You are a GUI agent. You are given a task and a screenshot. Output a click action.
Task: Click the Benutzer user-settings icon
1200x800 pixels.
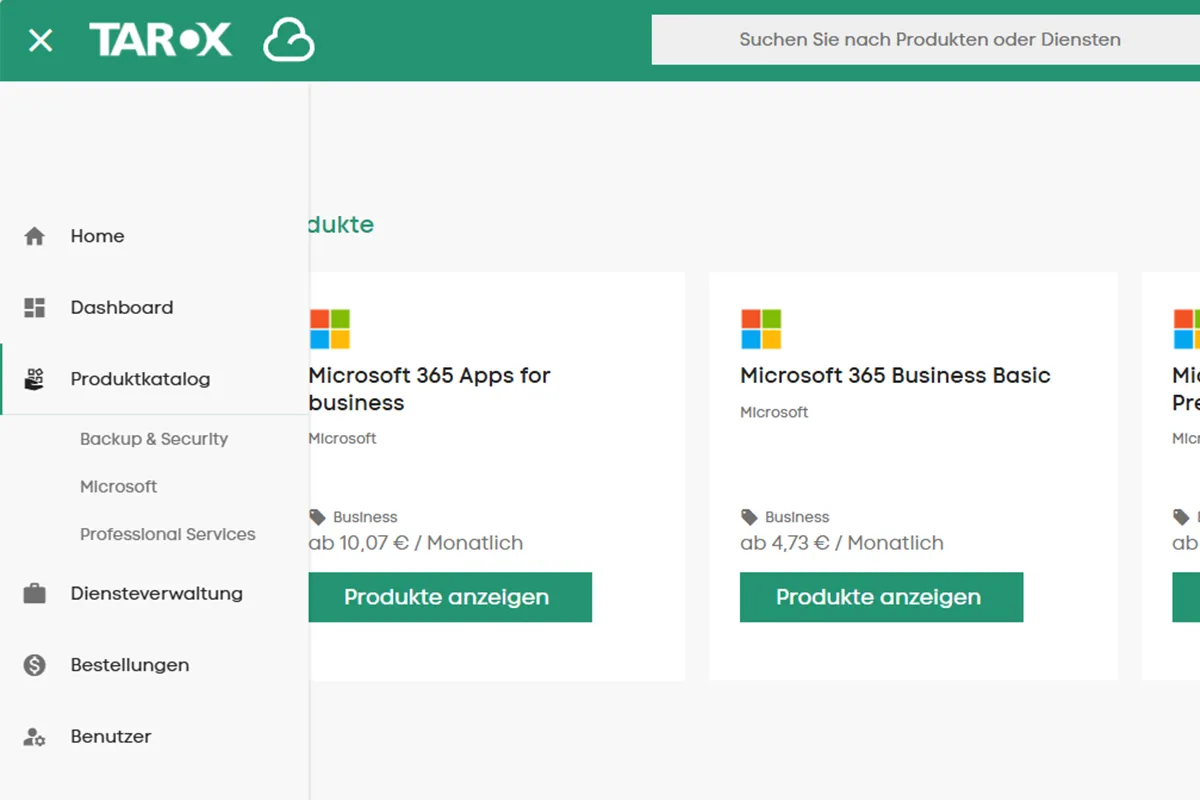35,737
